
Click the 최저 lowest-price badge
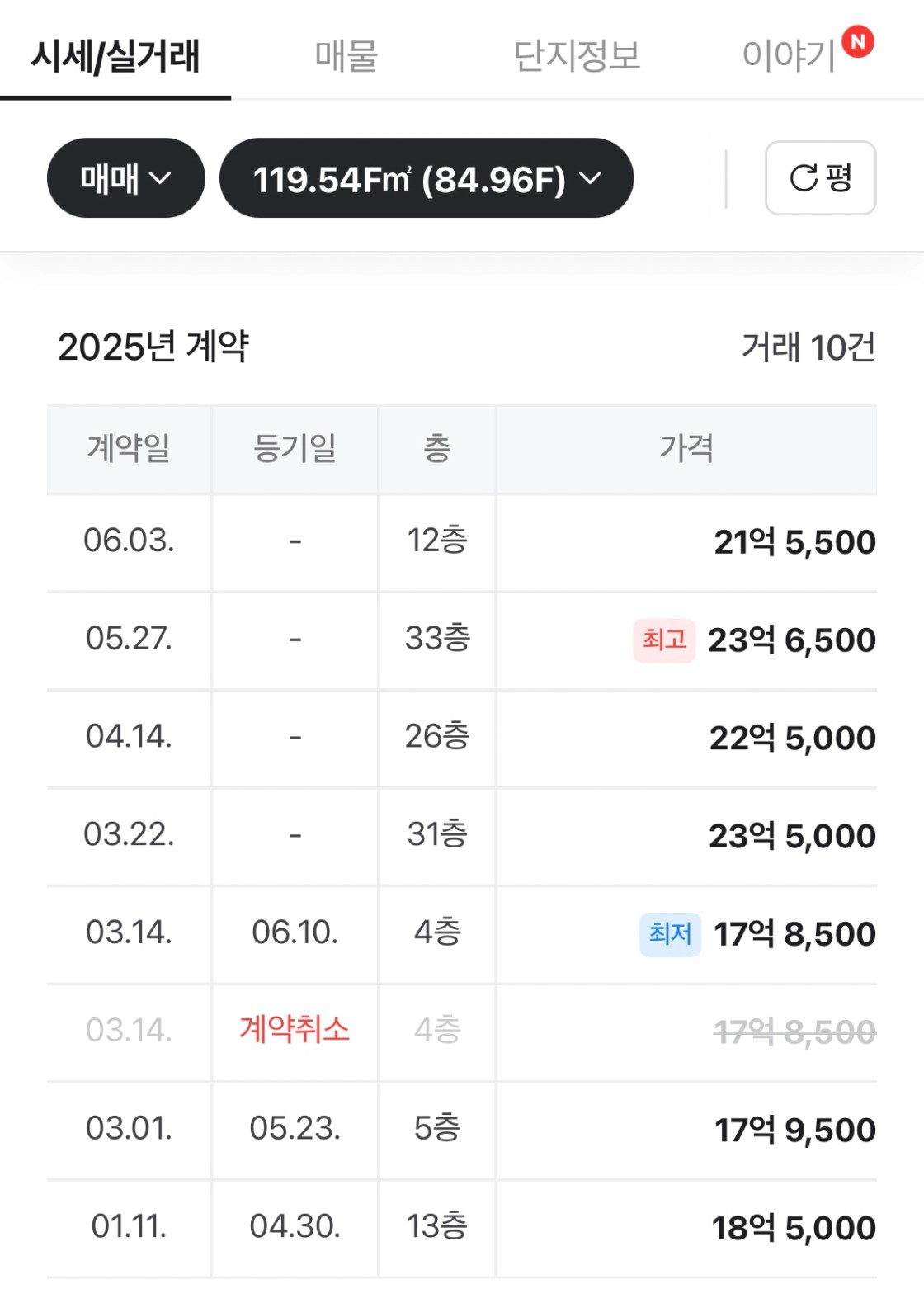click(x=670, y=934)
